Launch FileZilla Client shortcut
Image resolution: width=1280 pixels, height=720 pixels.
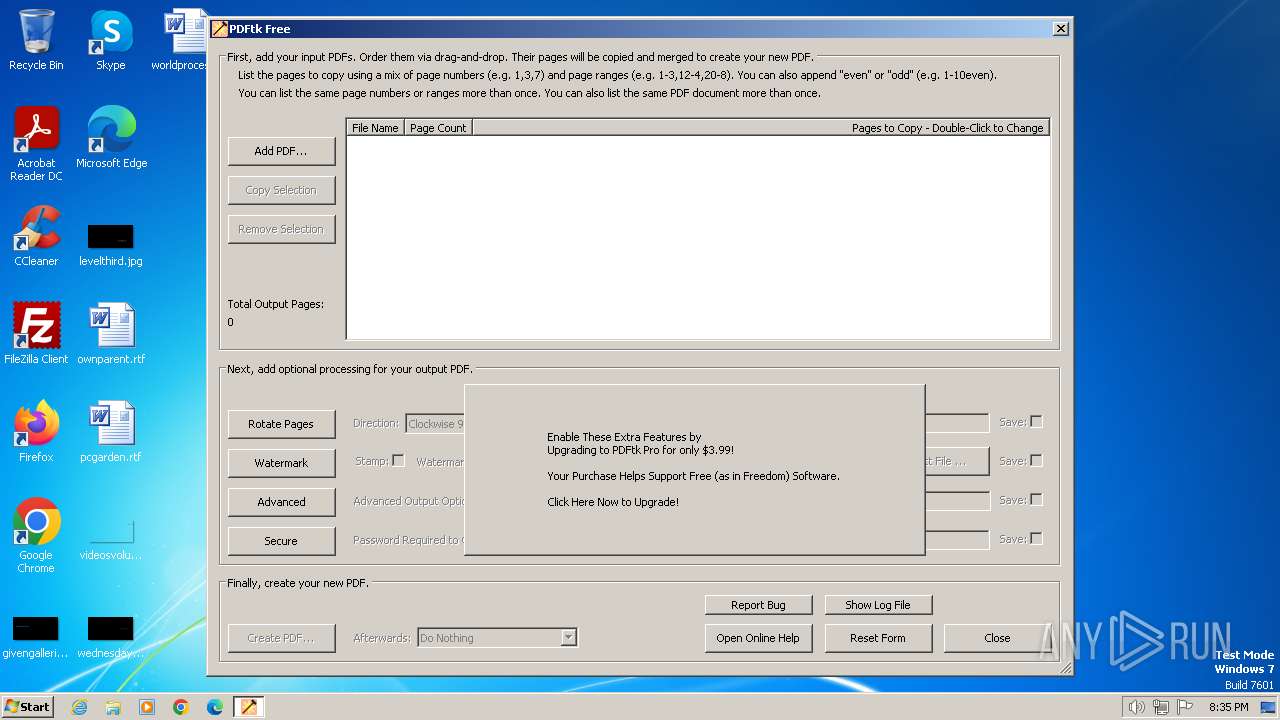(x=36, y=333)
